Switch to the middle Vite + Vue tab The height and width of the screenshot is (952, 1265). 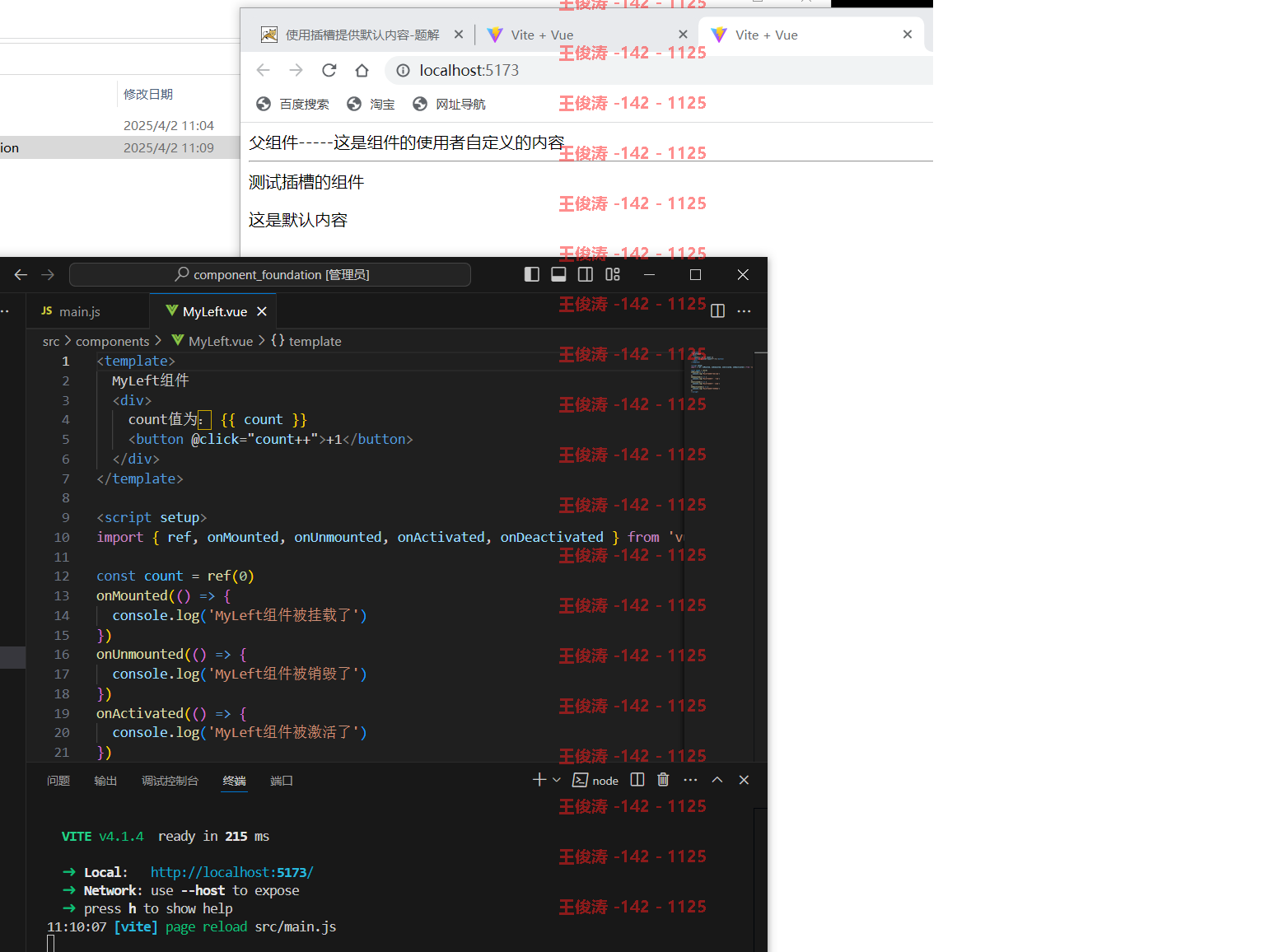coord(576,35)
